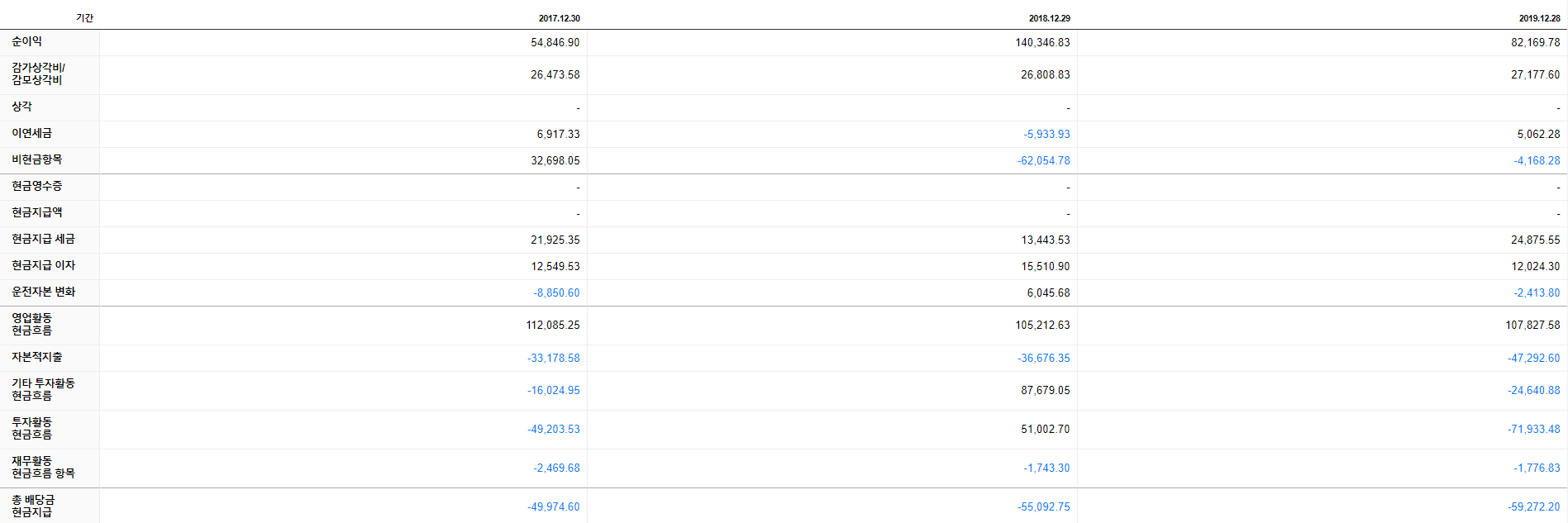Click the 현금지급 이자 row label
Viewport: 1568px width, 523px height.
[43, 265]
